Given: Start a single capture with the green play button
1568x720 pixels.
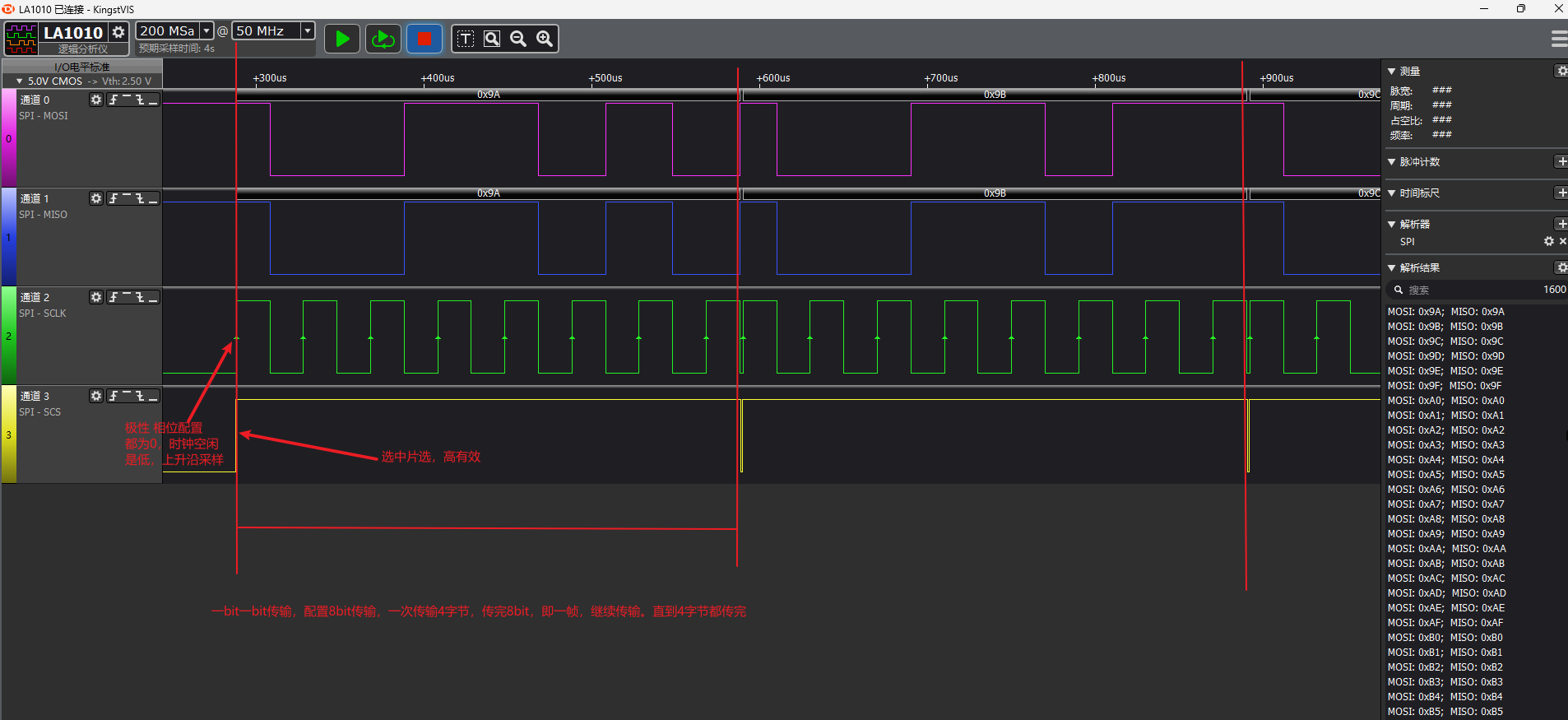Looking at the screenshot, I should 342,39.
